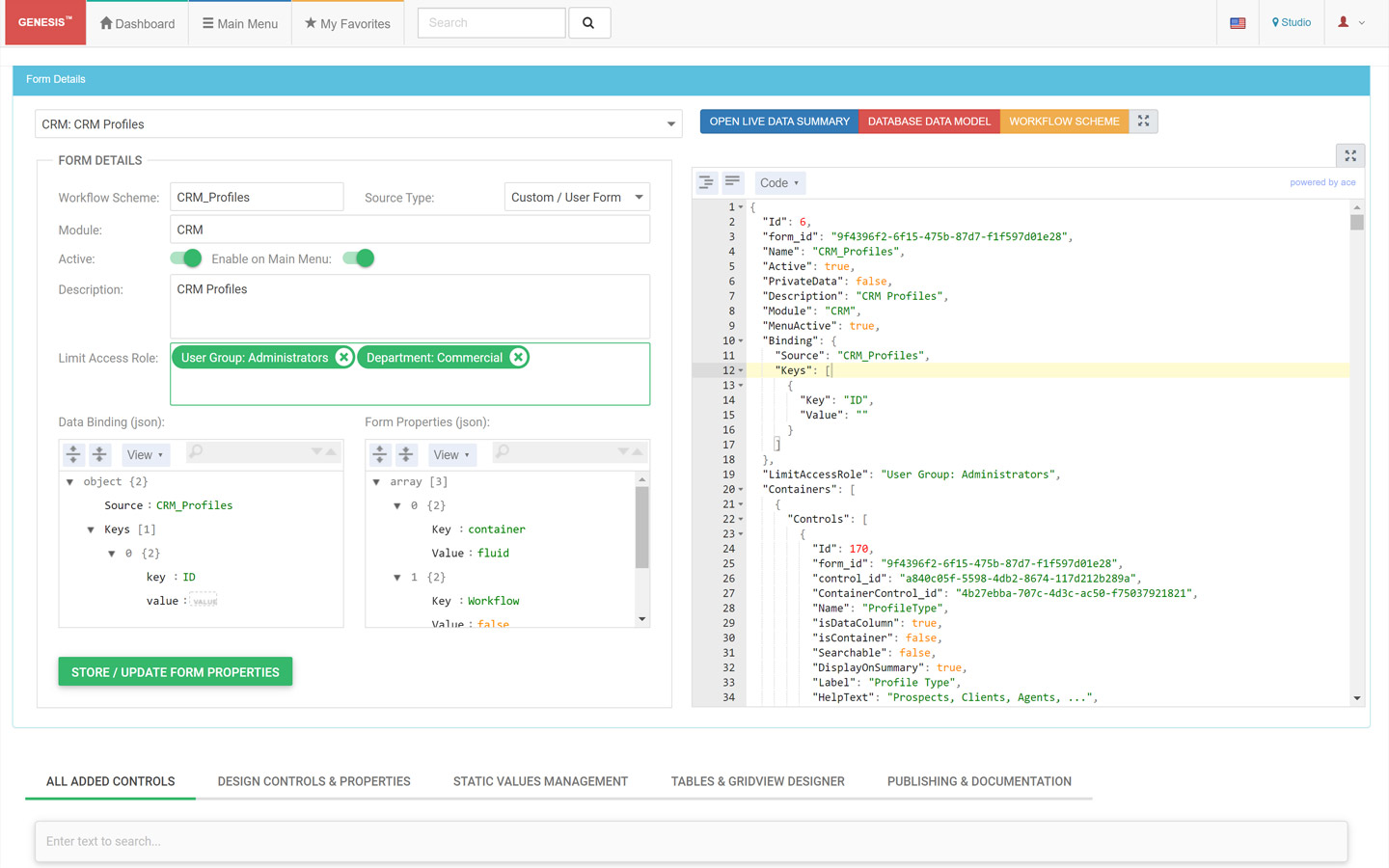Collapse the Keys node in Data Binding
The width and height of the screenshot is (1389, 868).
pyautogui.click(x=91, y=529)
